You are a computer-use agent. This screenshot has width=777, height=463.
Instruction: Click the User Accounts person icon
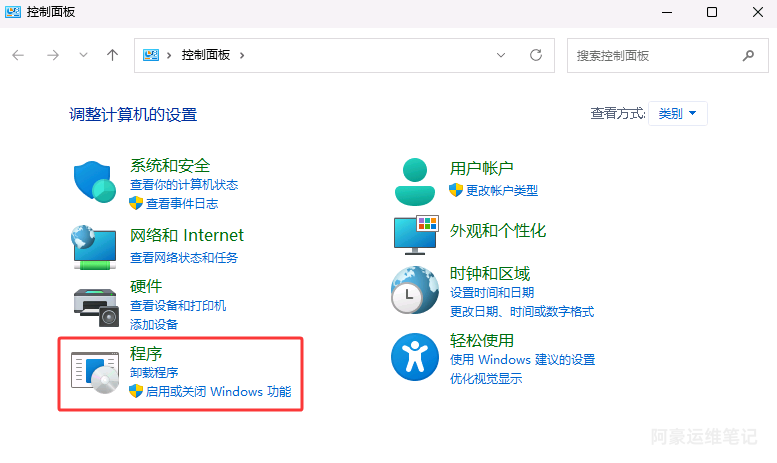click(x=415, y=181)
